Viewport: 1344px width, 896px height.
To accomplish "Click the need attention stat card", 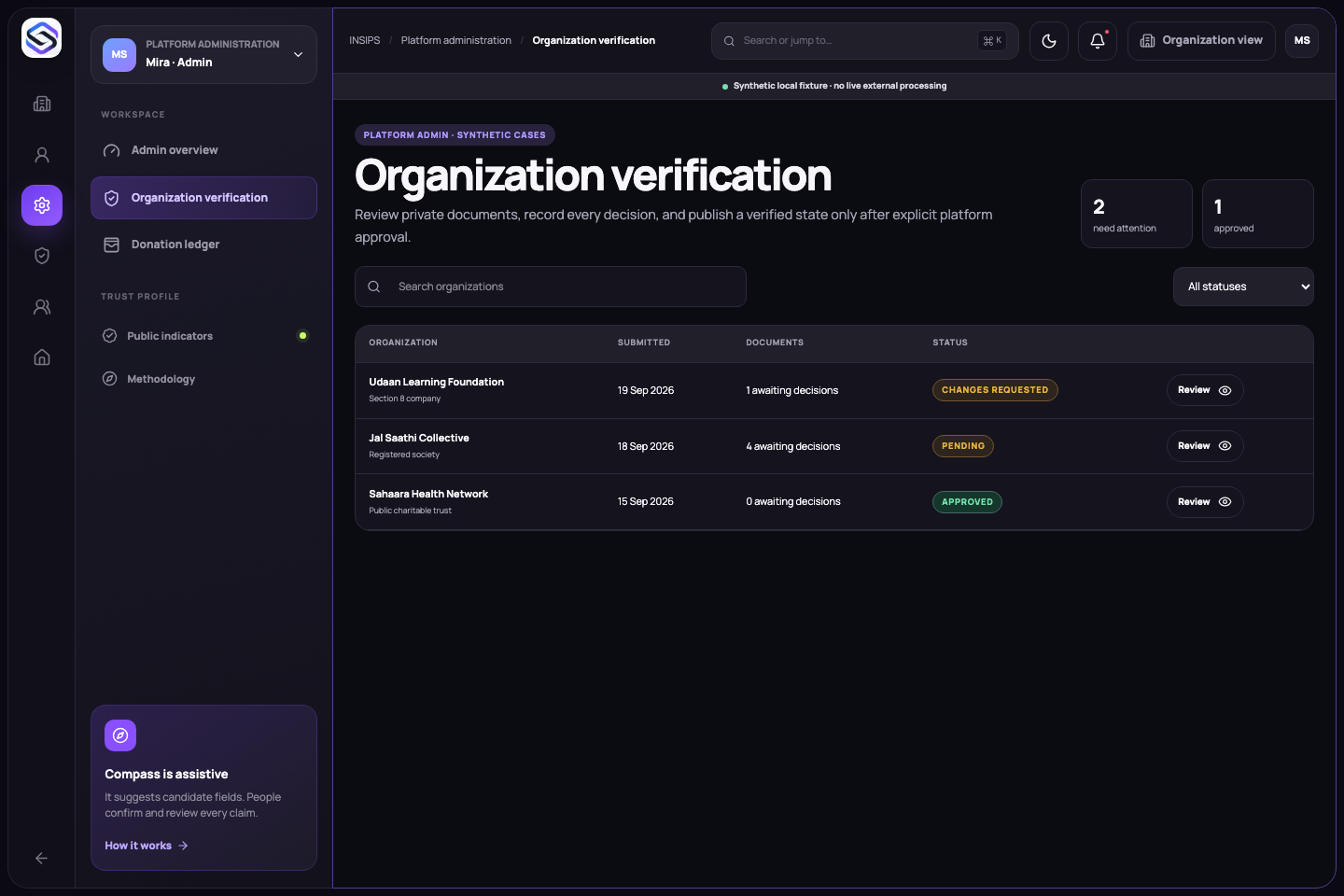I will click(1137, 214).
